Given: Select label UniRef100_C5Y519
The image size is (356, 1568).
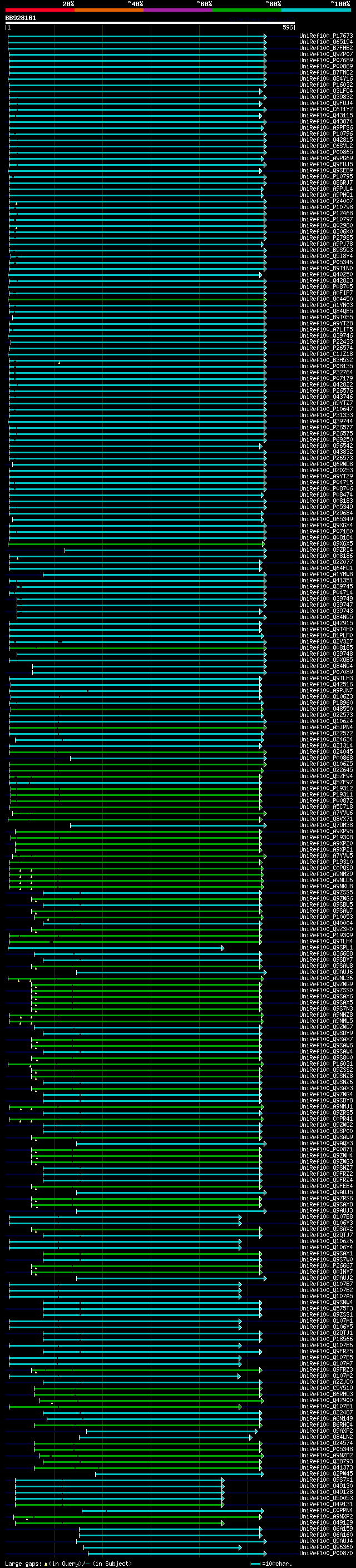Looking at the screenshot, I should point(326,1388).
